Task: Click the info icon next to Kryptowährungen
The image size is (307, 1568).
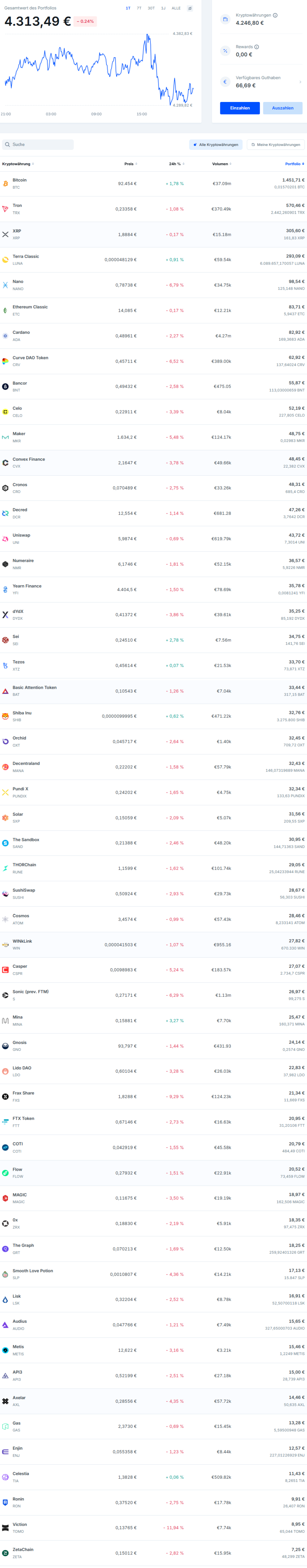Action: point(275,15)
